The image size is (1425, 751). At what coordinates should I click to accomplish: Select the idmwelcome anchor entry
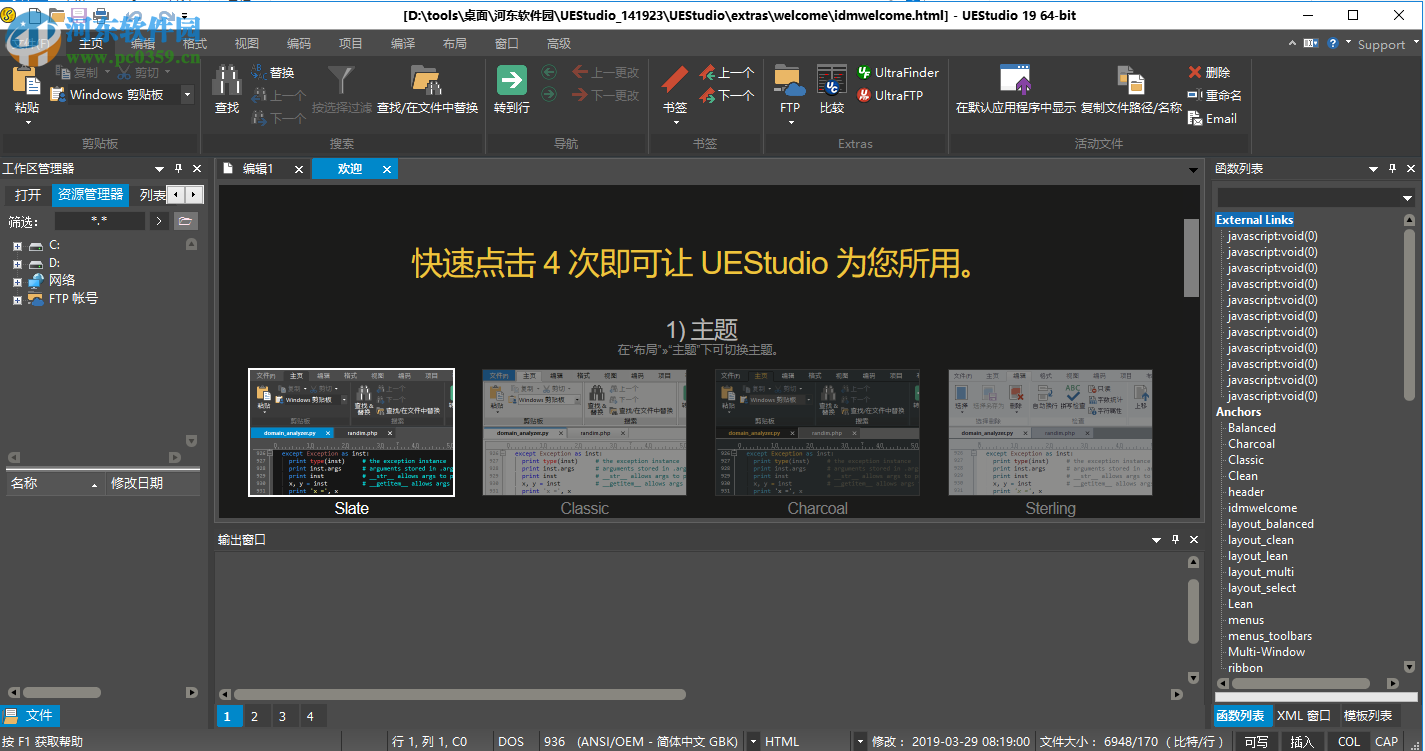click(1263, 508)
